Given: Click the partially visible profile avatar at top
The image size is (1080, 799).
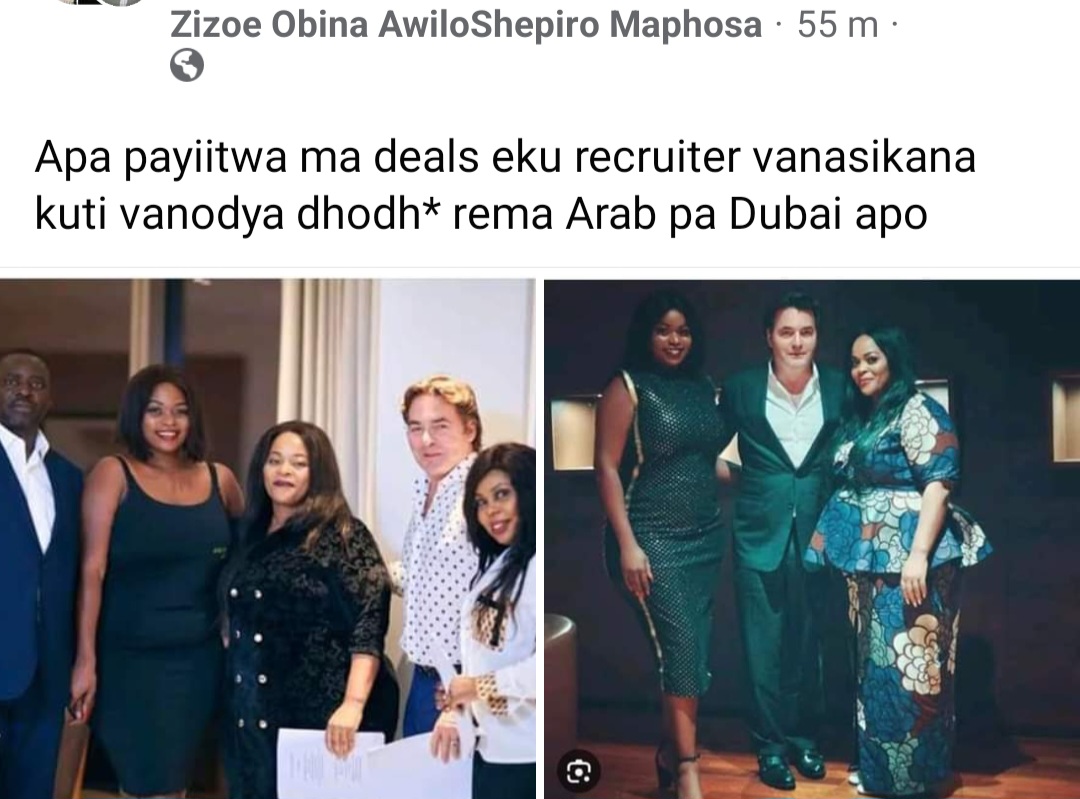Looking at the screenshot, I should click(x=103, y=3).
